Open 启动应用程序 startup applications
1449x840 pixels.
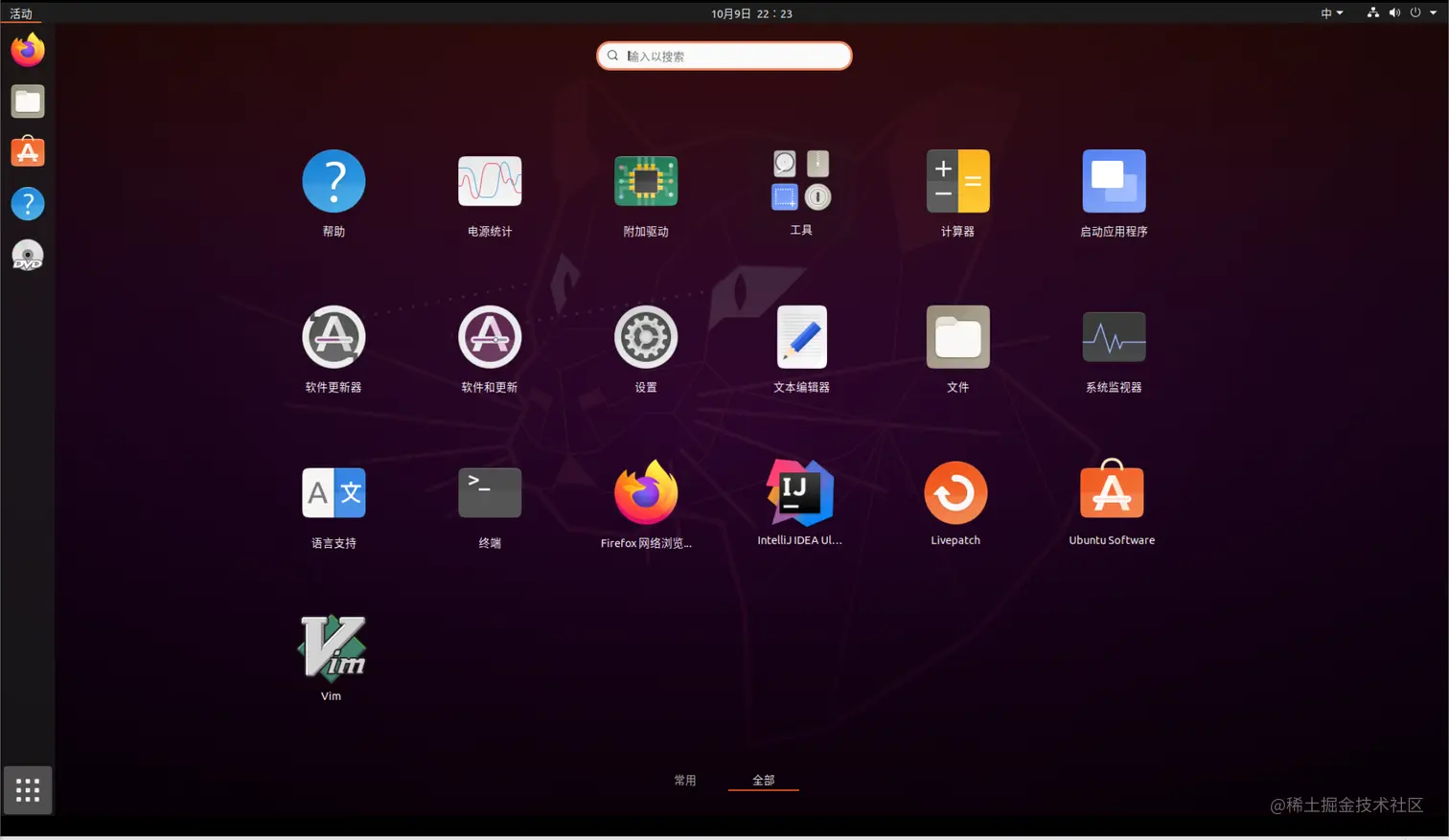(1114, 181)
